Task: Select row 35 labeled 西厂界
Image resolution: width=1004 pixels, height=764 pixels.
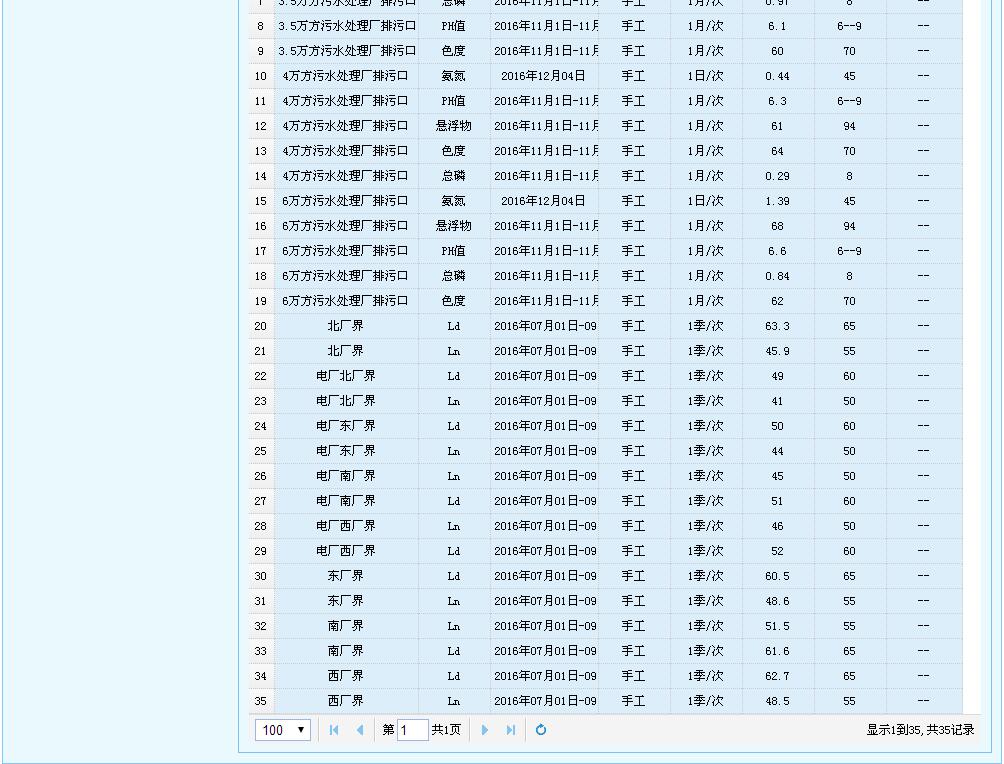Action: coord(345,701)
